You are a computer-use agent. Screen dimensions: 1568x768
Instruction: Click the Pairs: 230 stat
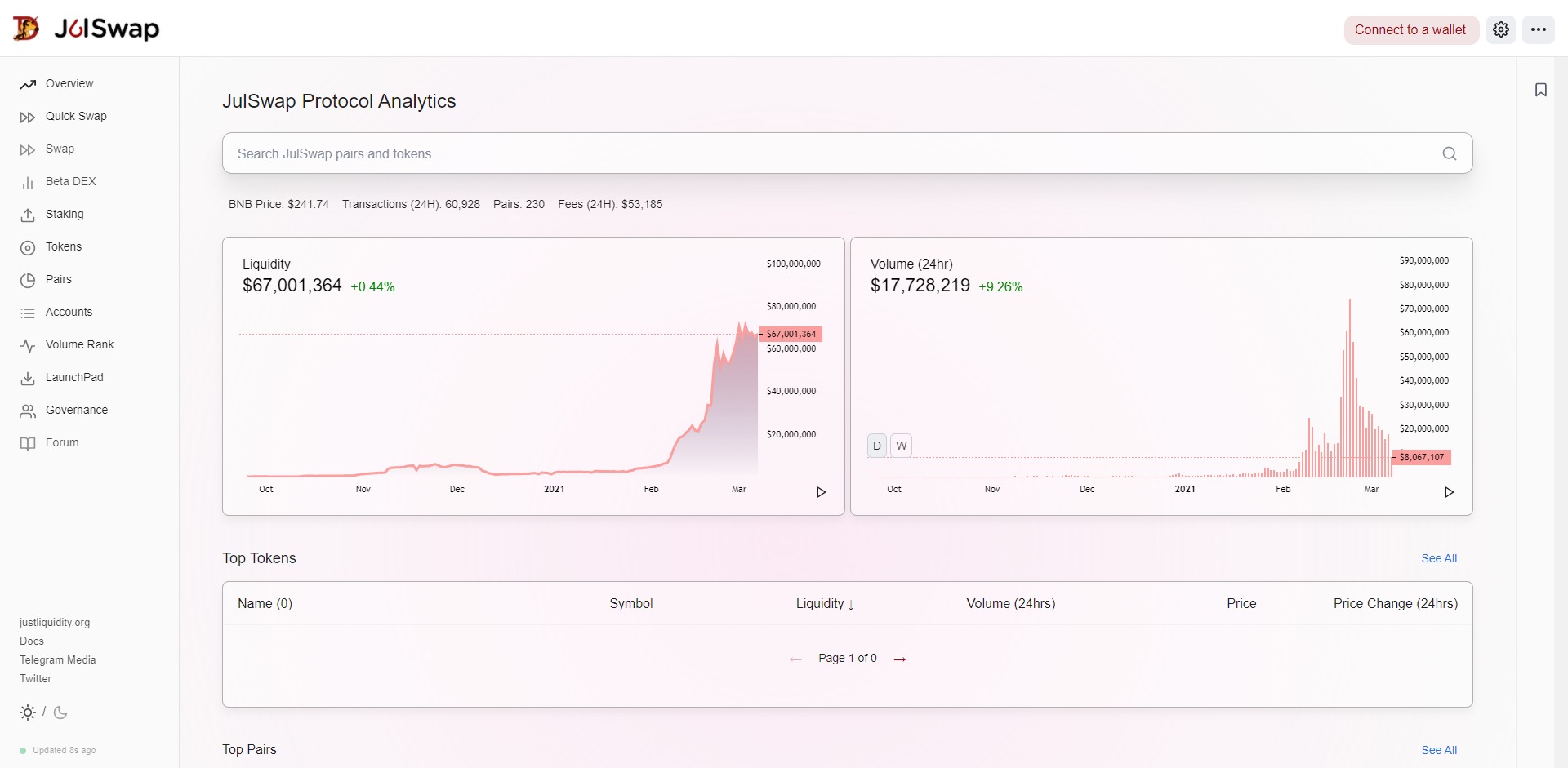(519, 204)
